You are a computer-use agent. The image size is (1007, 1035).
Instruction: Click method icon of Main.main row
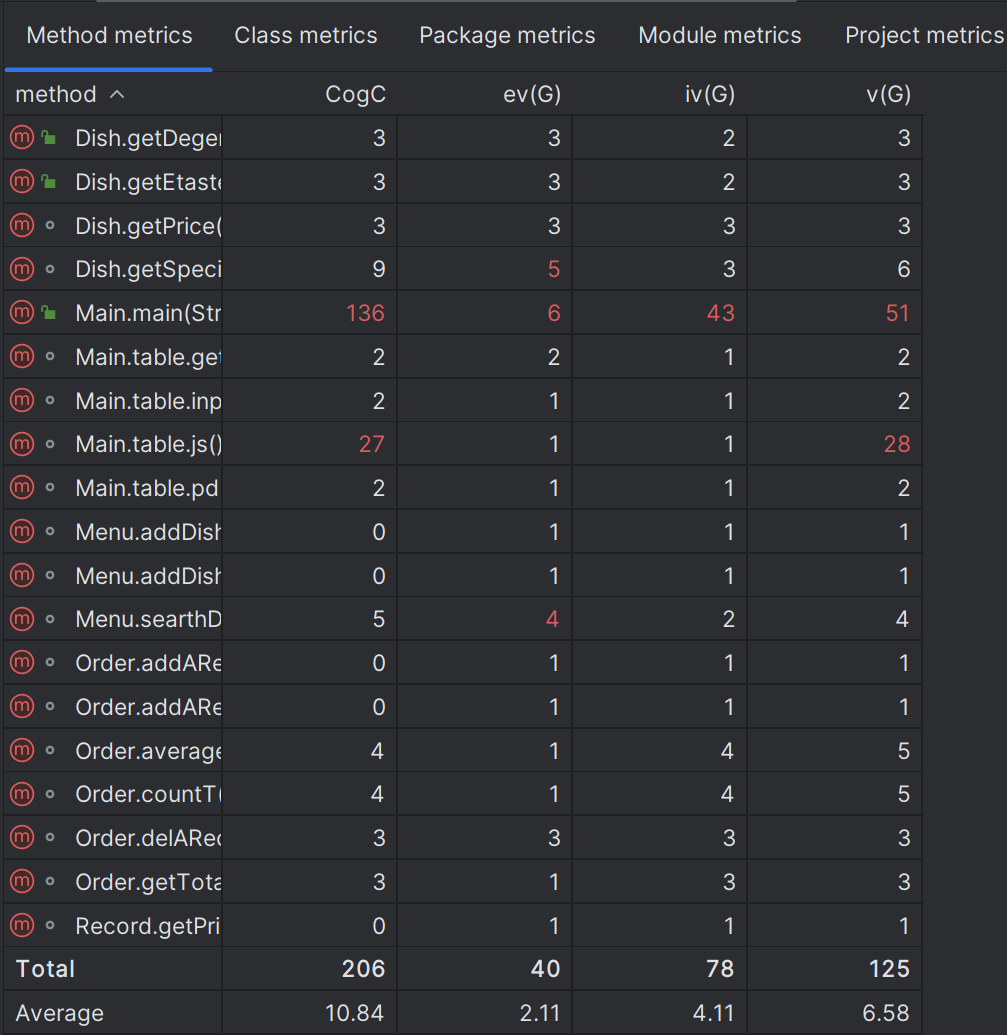coord(22,312)
